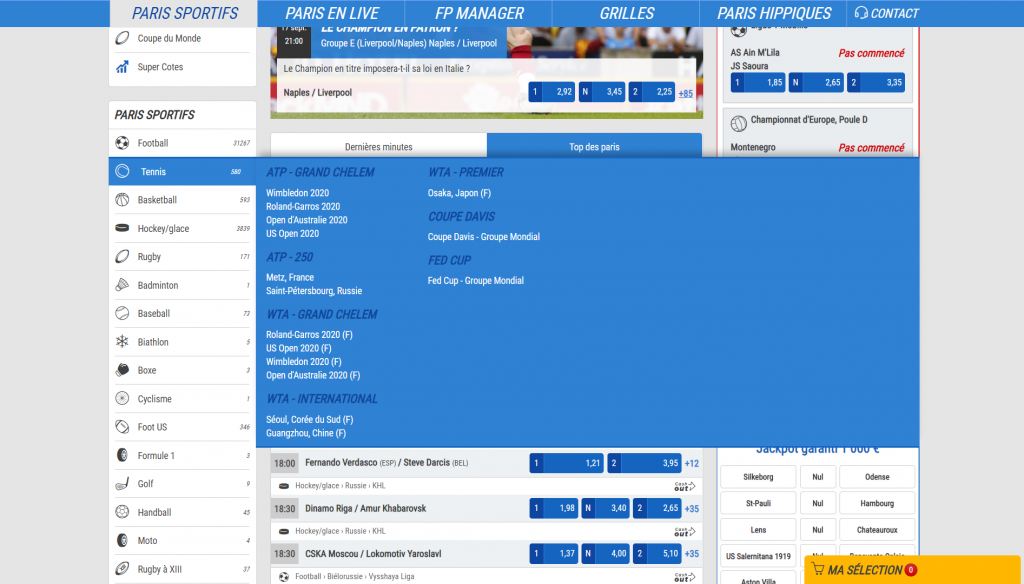Expand more bets +85 for Naples / Liverpool
Screen dimensions: 1024x584
685,93
